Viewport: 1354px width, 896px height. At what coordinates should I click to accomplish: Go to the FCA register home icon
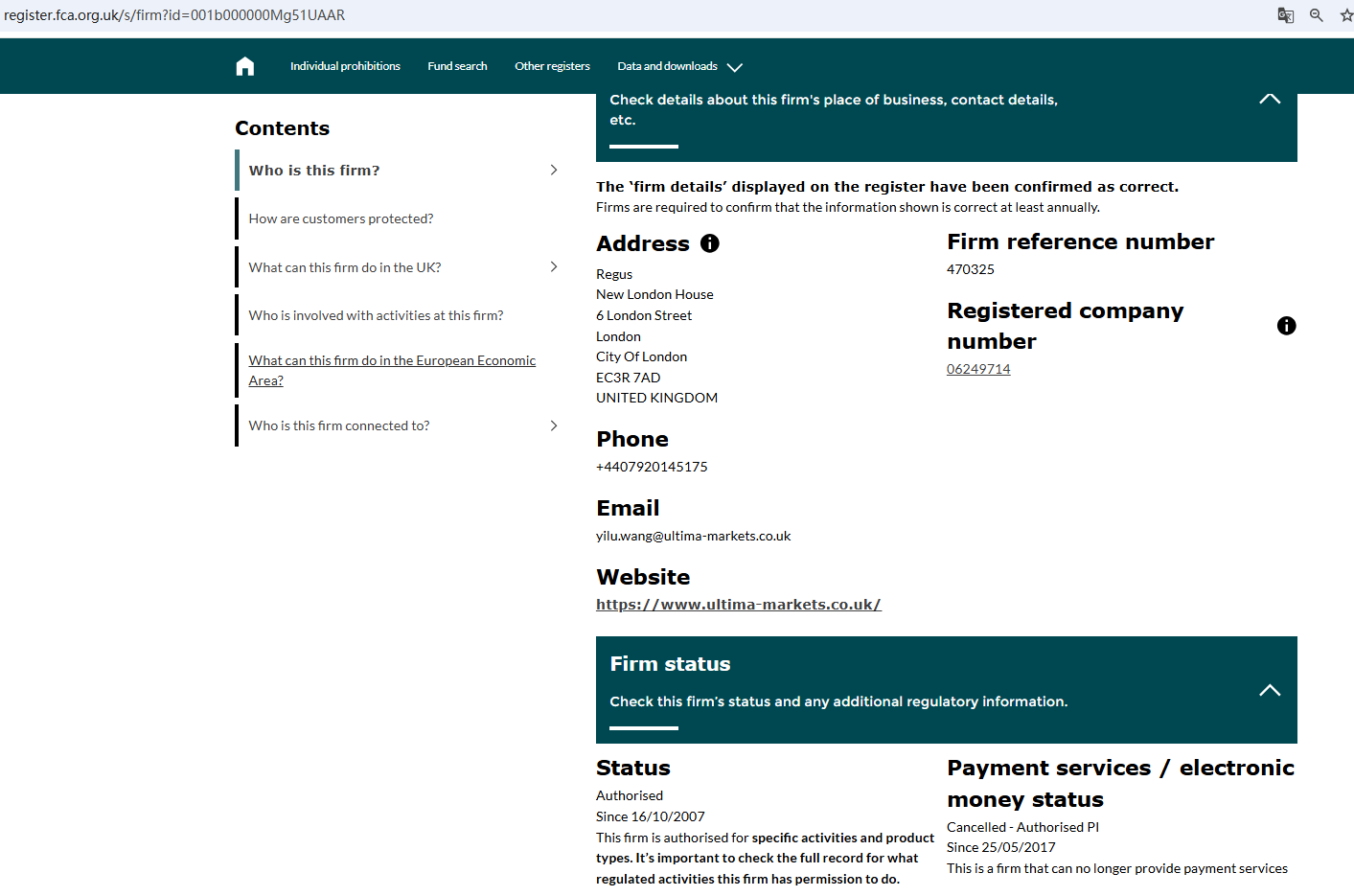tap(245, 66)
